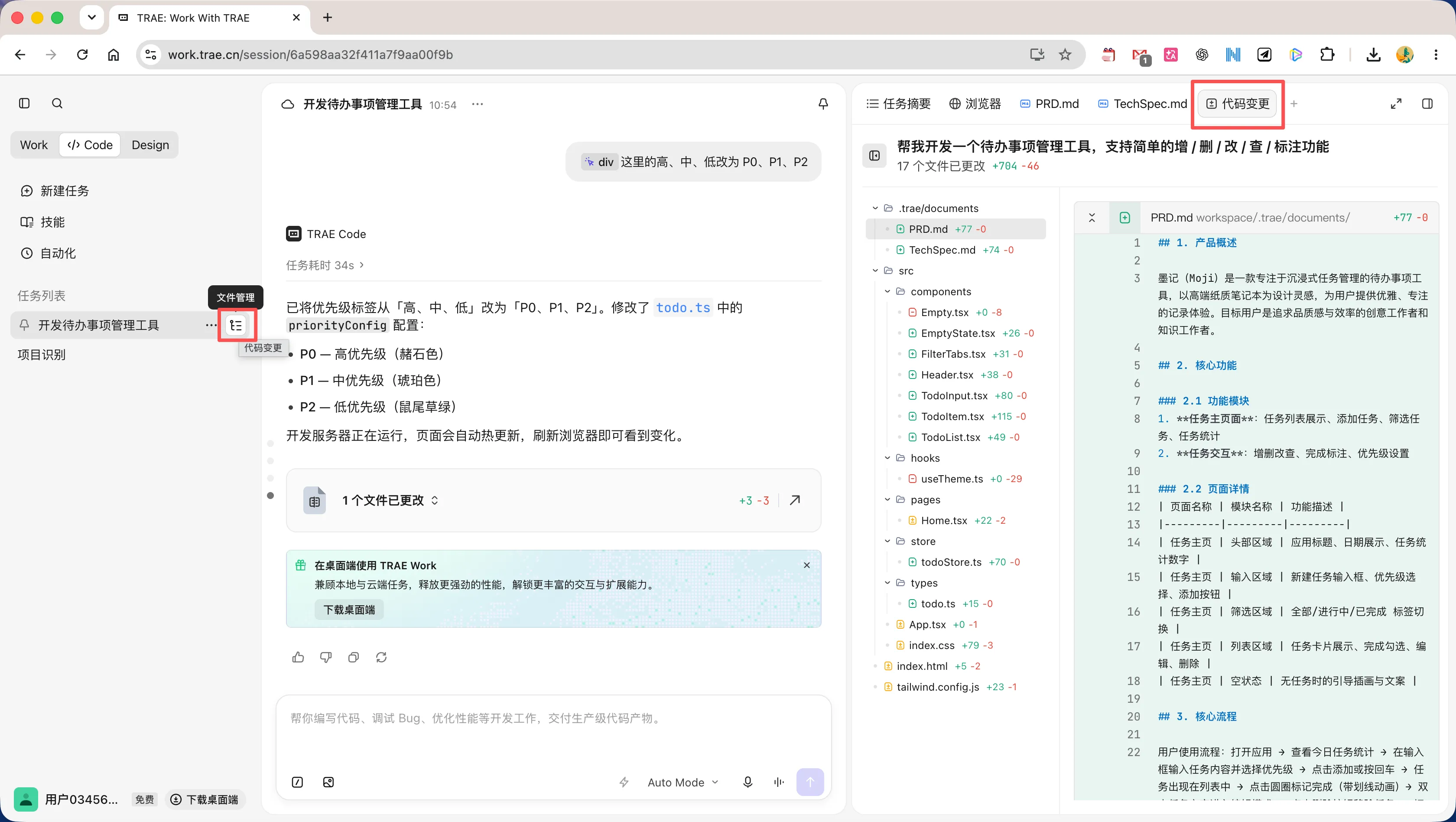This screenshot has width=1456, height=822.
Task: Switch to Design mode
Action: (x=150, y=145)
